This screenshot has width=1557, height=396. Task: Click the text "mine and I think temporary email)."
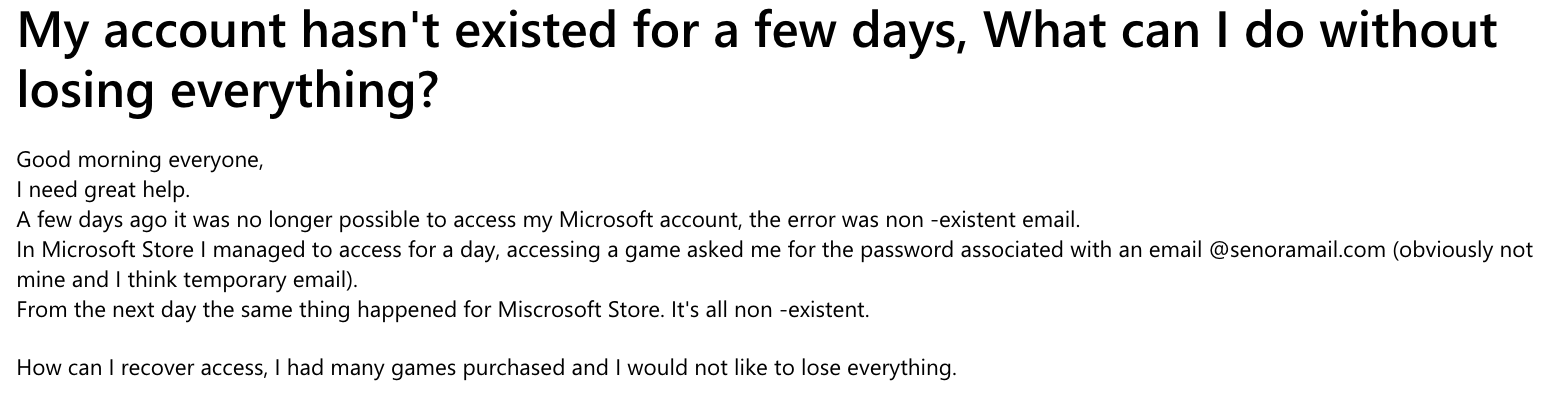pyautogui.click(x=187, y=279)
